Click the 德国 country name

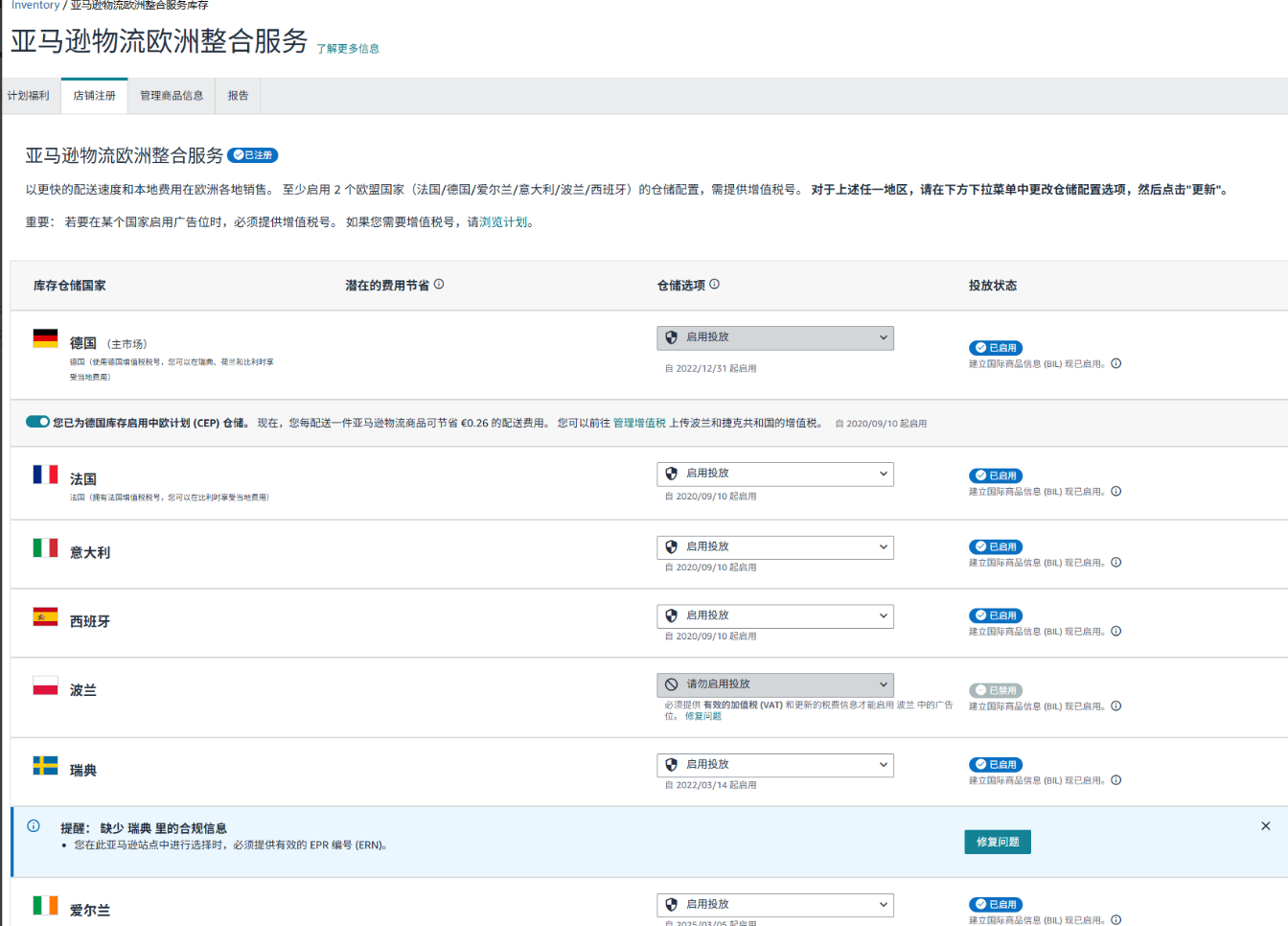[83, 343]
